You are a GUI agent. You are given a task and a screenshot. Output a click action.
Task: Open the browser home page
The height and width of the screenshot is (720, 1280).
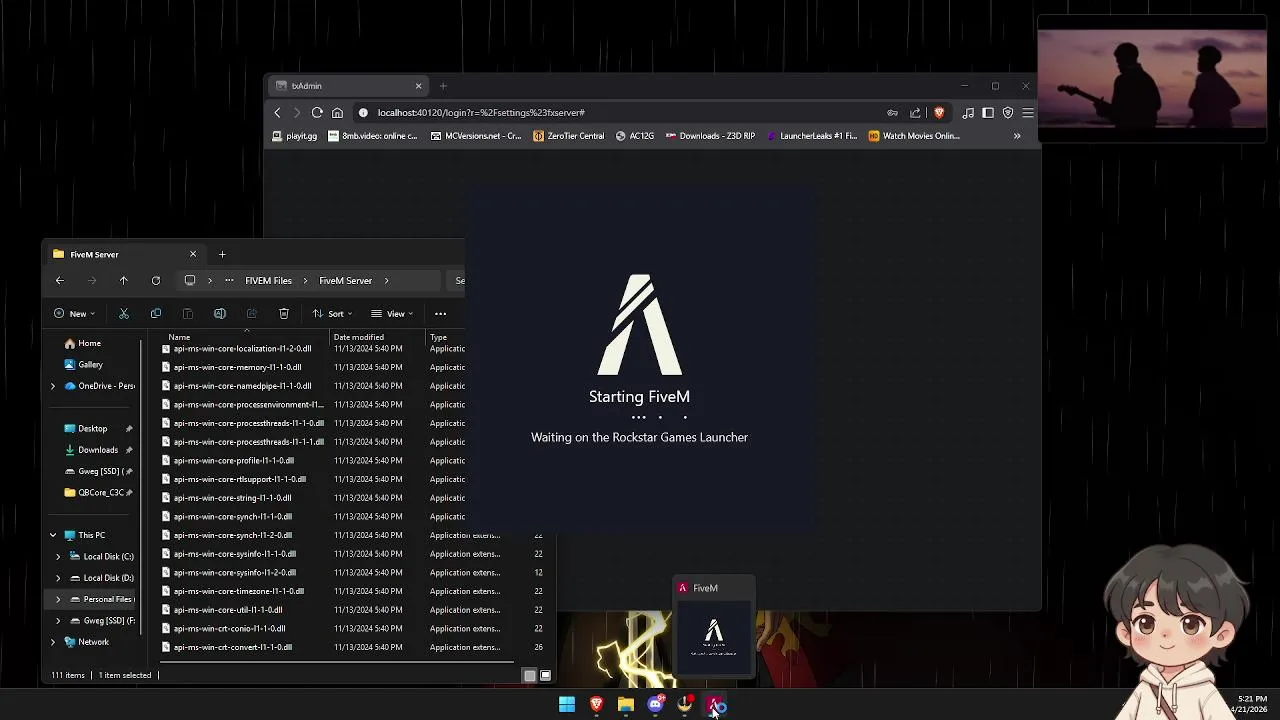point(338,113)
